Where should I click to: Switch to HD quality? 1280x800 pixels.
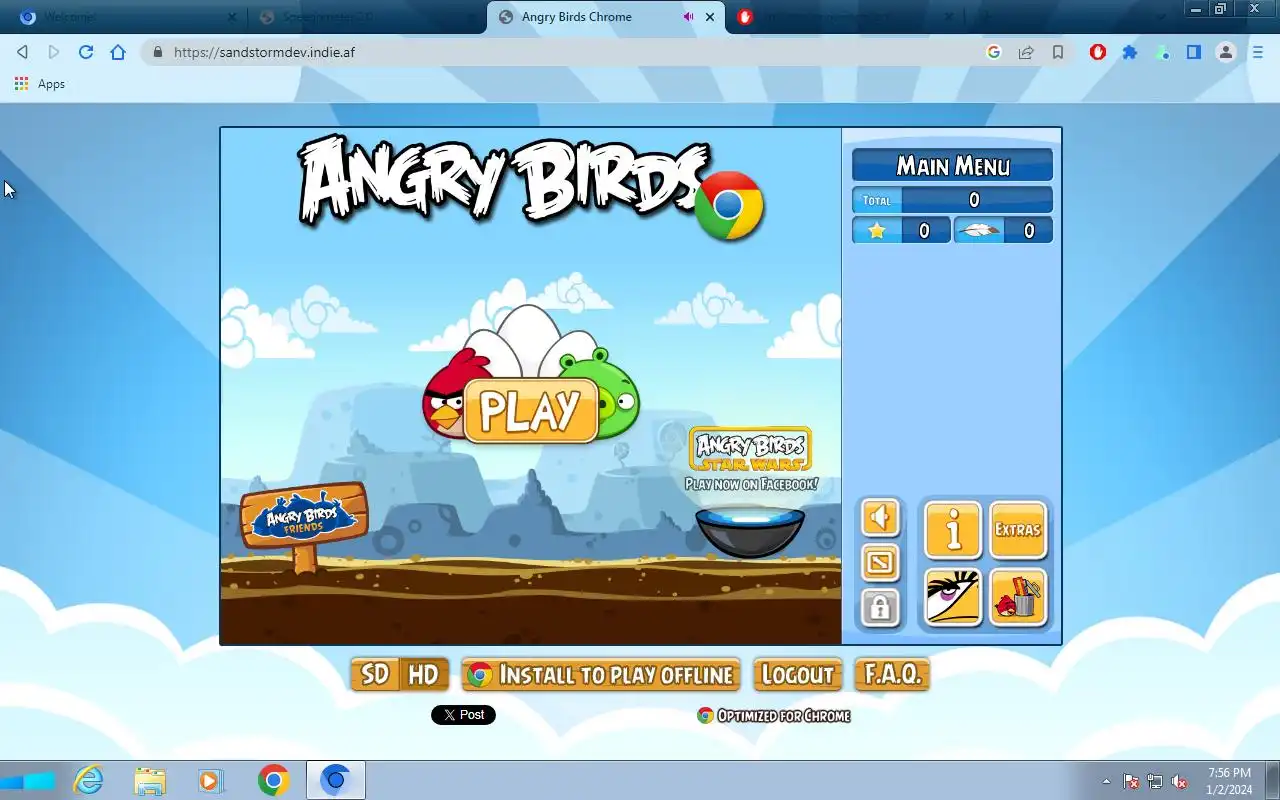point(424,675)
